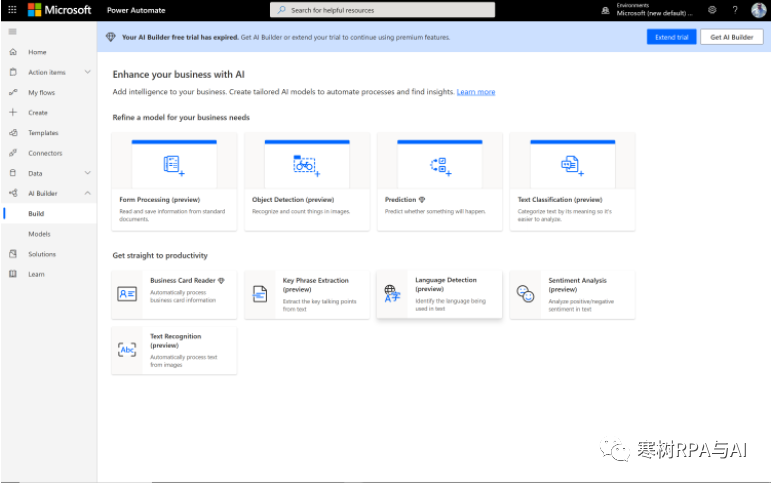Image resolution: width=772 pixels, height=483 pixels.
Task: Open the app launcher waffle icon
Action: point(12,9)
